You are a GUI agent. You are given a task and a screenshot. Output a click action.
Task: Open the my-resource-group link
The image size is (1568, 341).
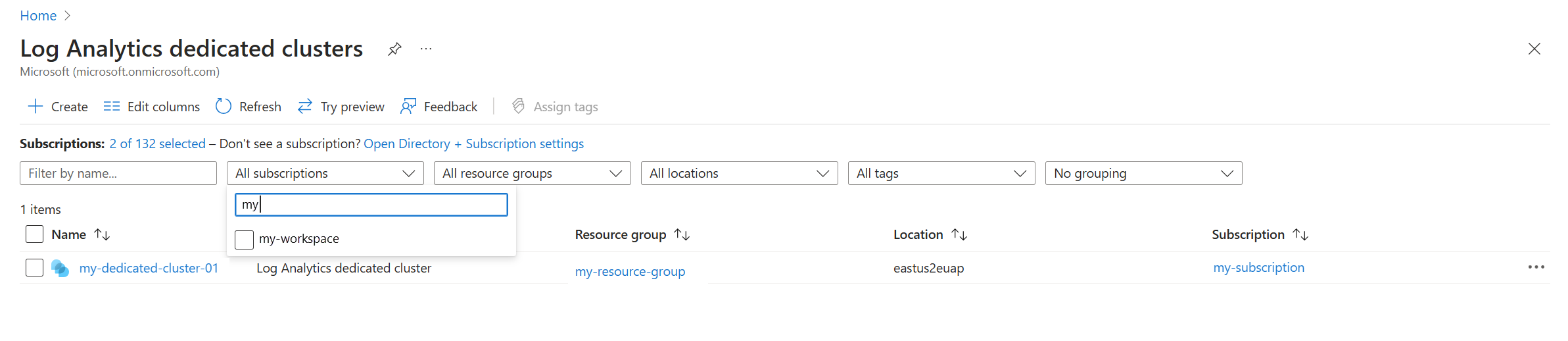click(630, 271)
